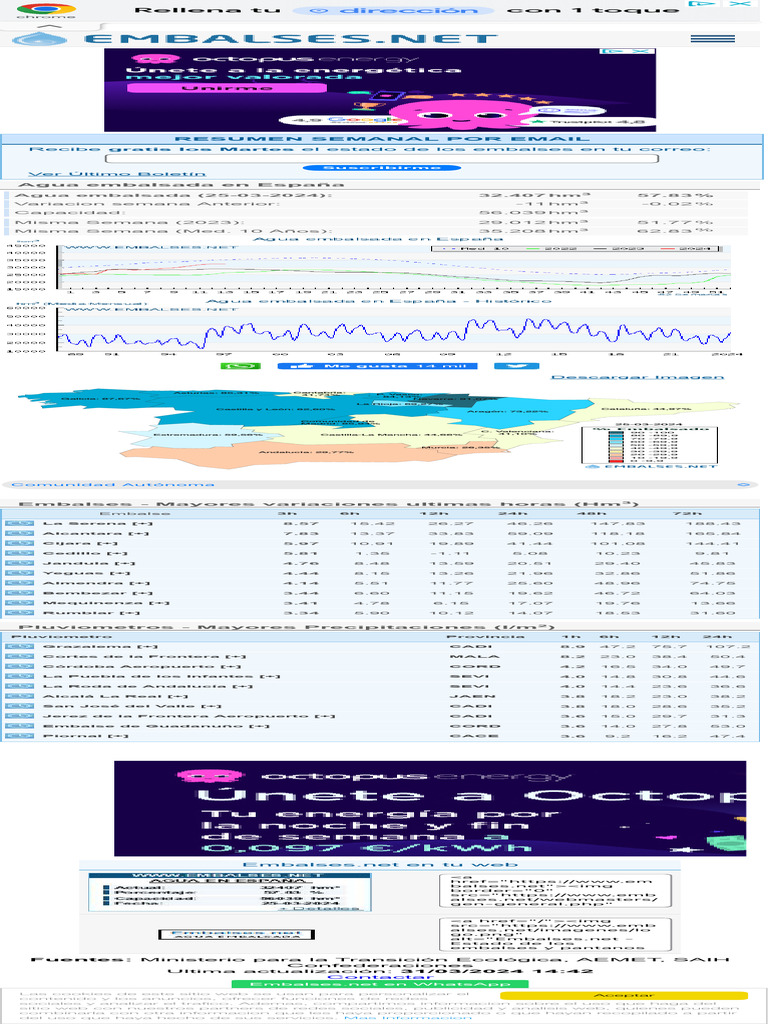
Task: Click graph icon beside Cortes de la Frontera
Action: tap(19, 656)
